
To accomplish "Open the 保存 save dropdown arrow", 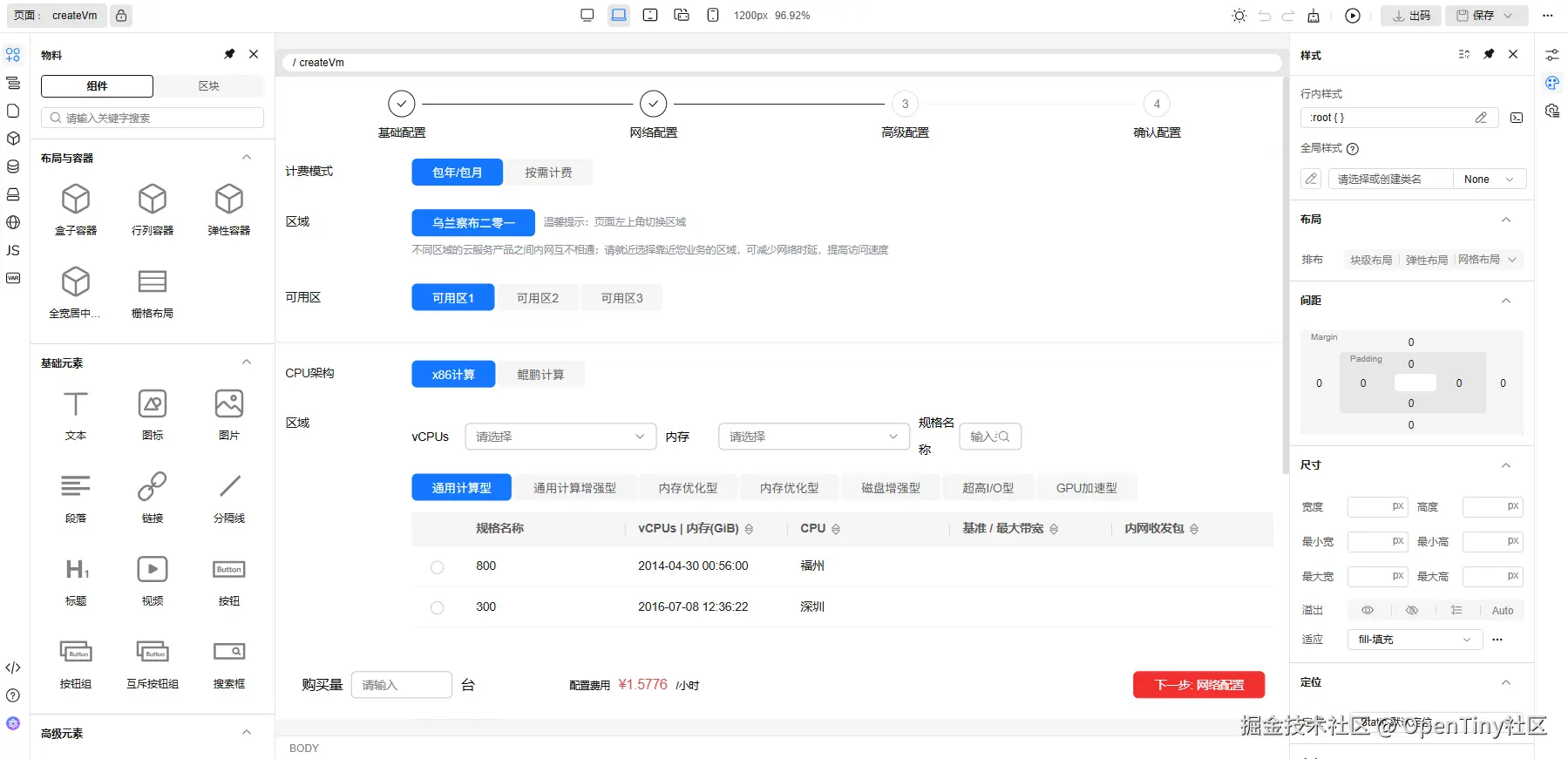I will pos(1508,16).
